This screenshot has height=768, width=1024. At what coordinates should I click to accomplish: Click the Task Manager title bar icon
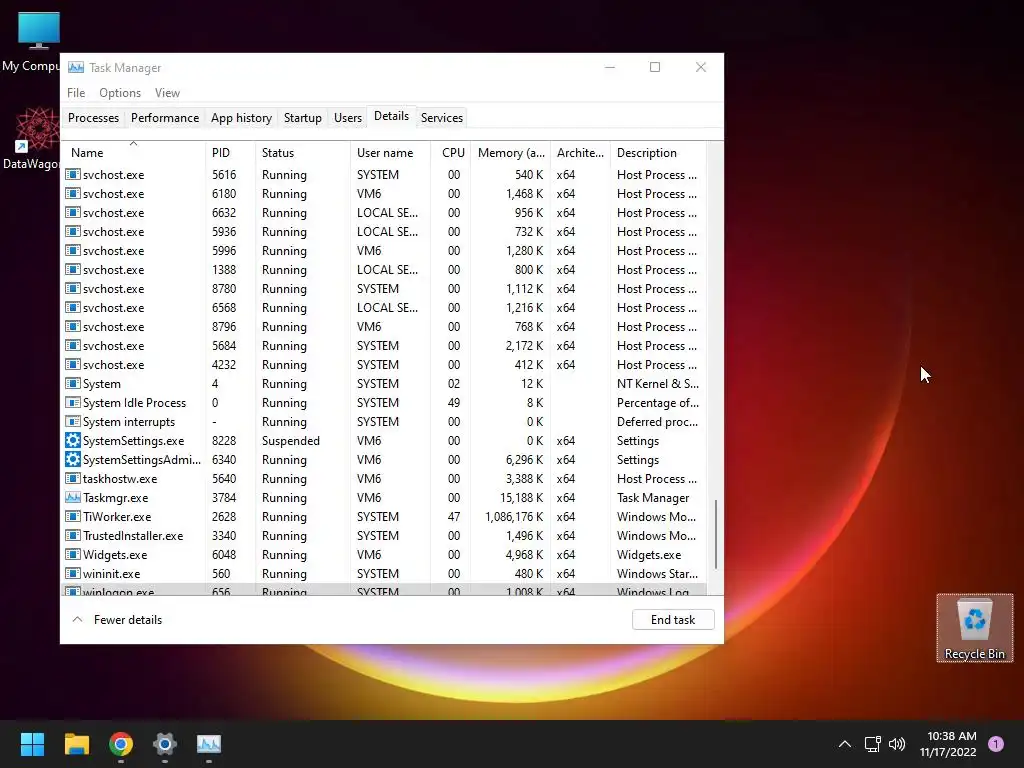coord(76,67)
